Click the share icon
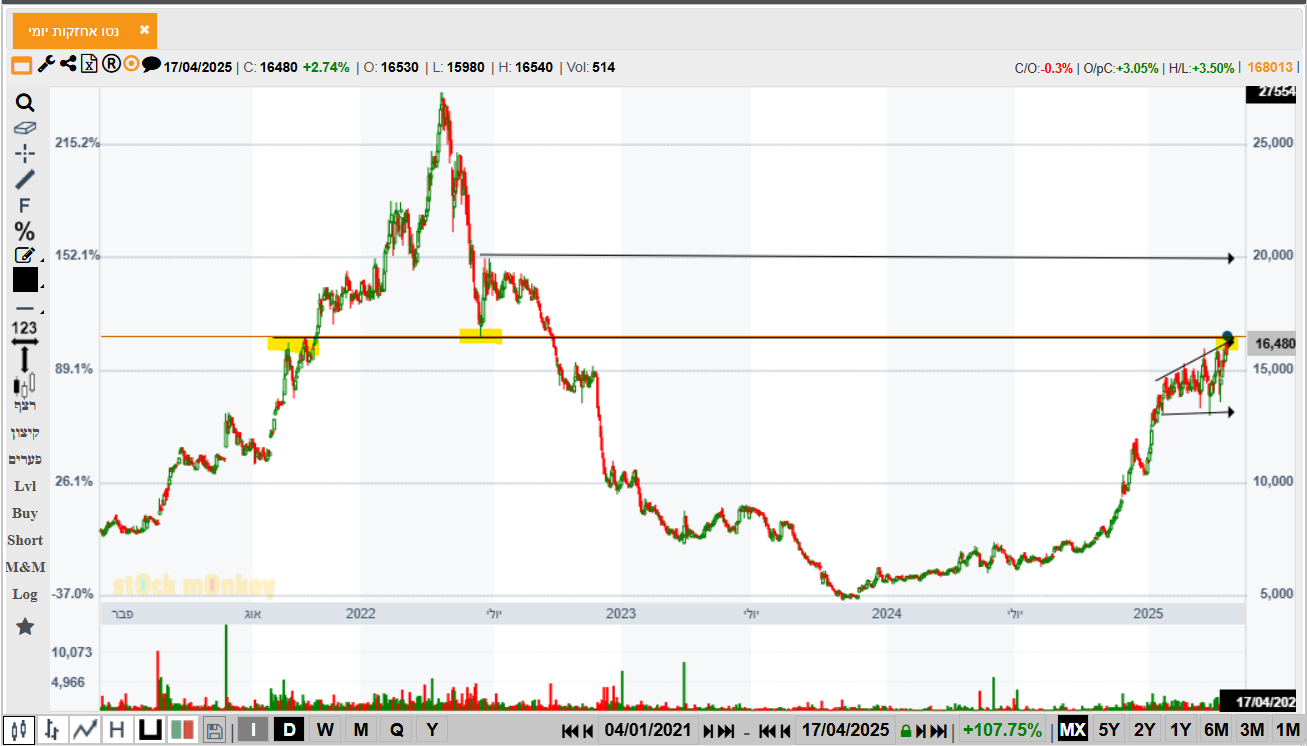The image size is (1307, 746). tap(68, 65)
